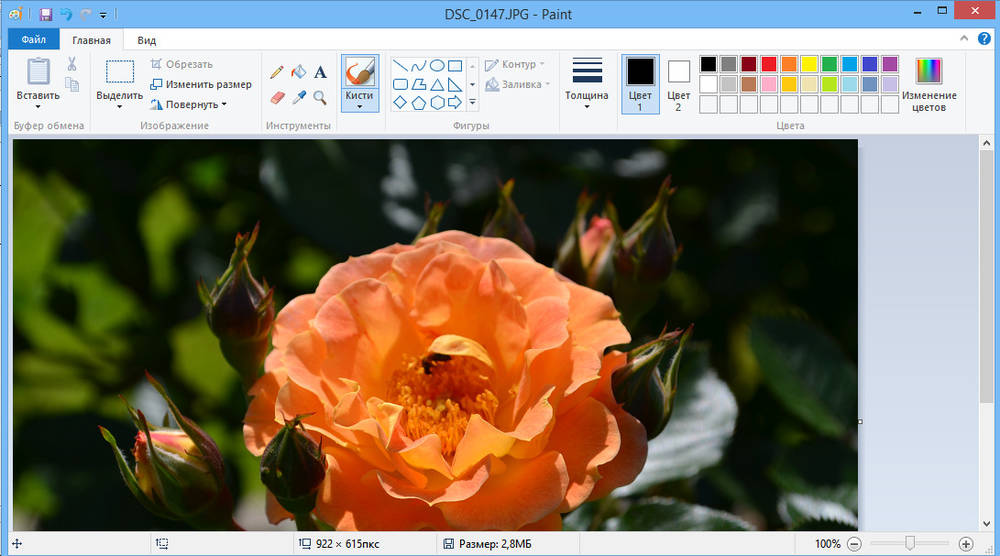Switch to the Вид tab
This screenshot has width=1000, height=556.
point(147,40)
